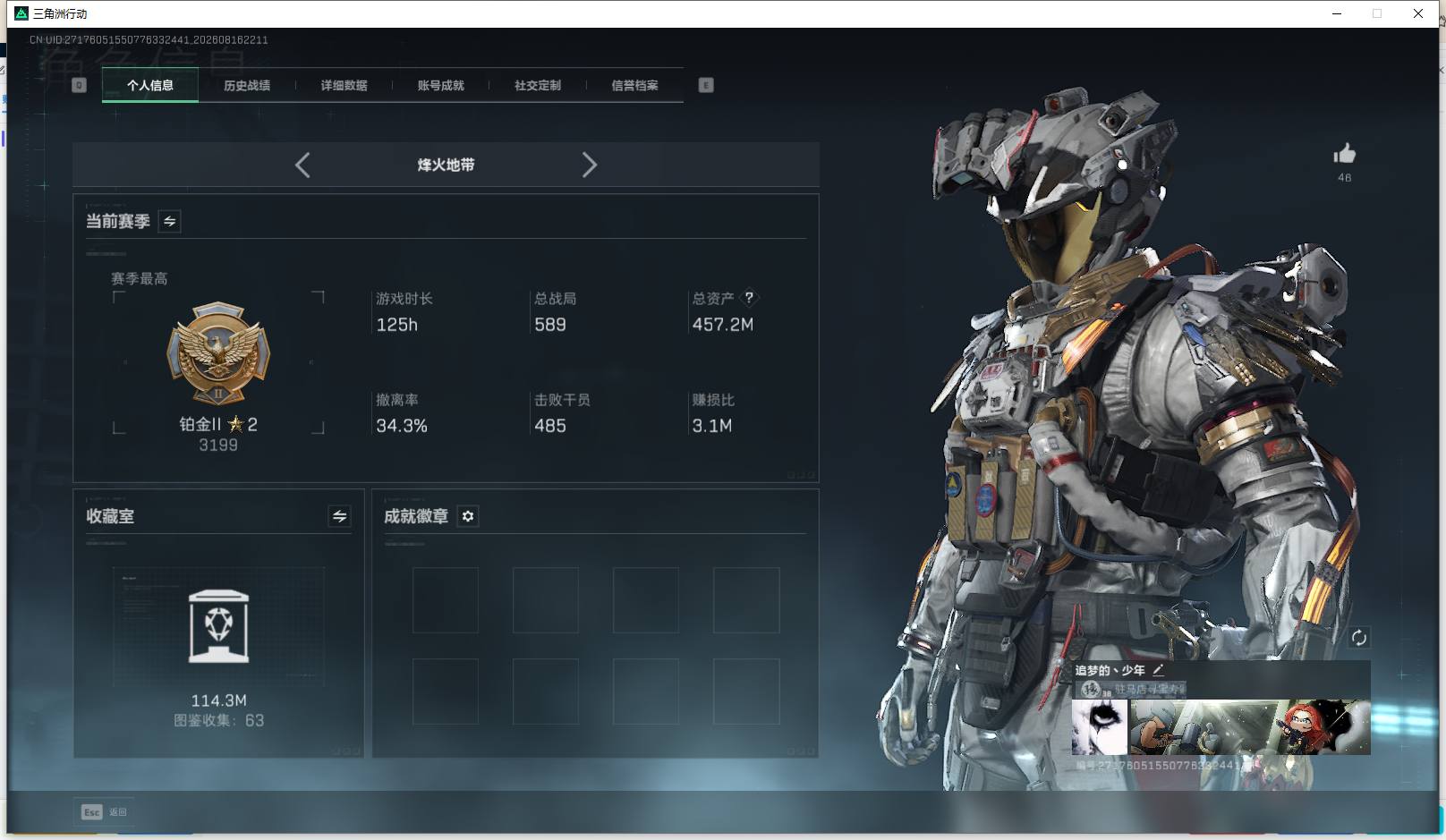The image size is (1446, 840).
Task: Select the 社交定制 tab
Action: click(x=538, y=85)
